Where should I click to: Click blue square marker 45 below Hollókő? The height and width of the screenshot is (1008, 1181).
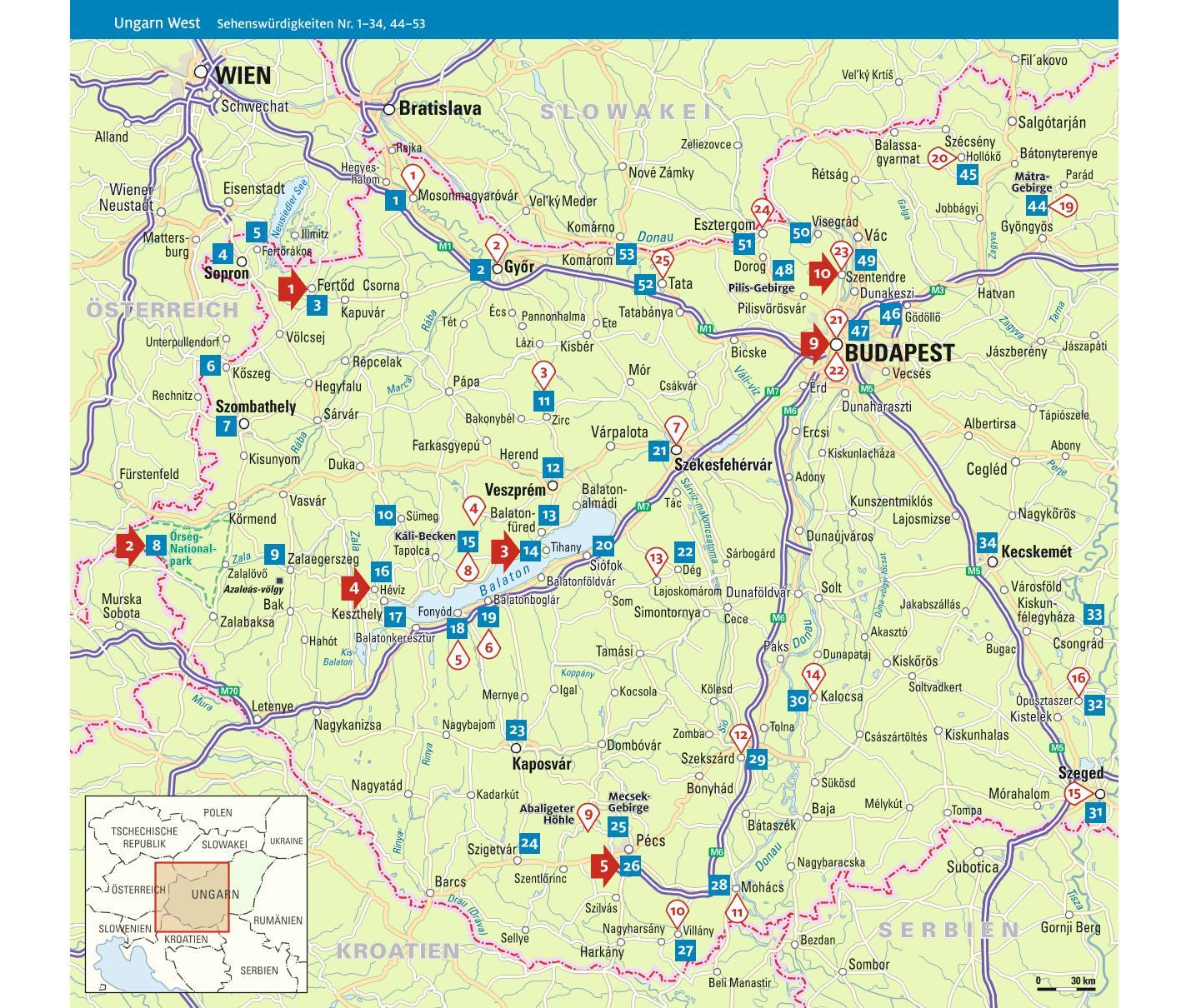click(968, 175)
